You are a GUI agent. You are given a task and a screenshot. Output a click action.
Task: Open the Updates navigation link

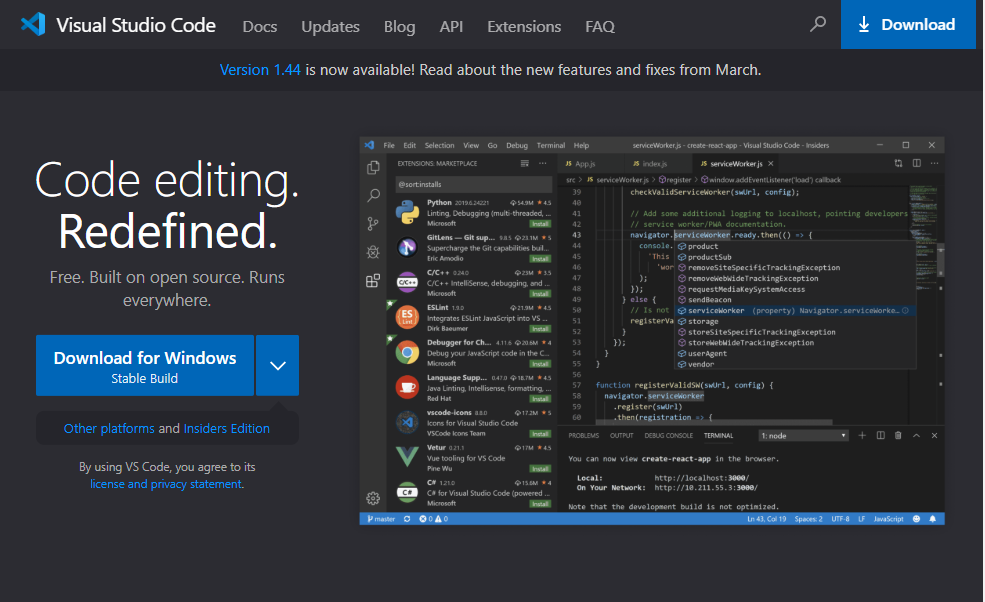[x=330, y=26]
